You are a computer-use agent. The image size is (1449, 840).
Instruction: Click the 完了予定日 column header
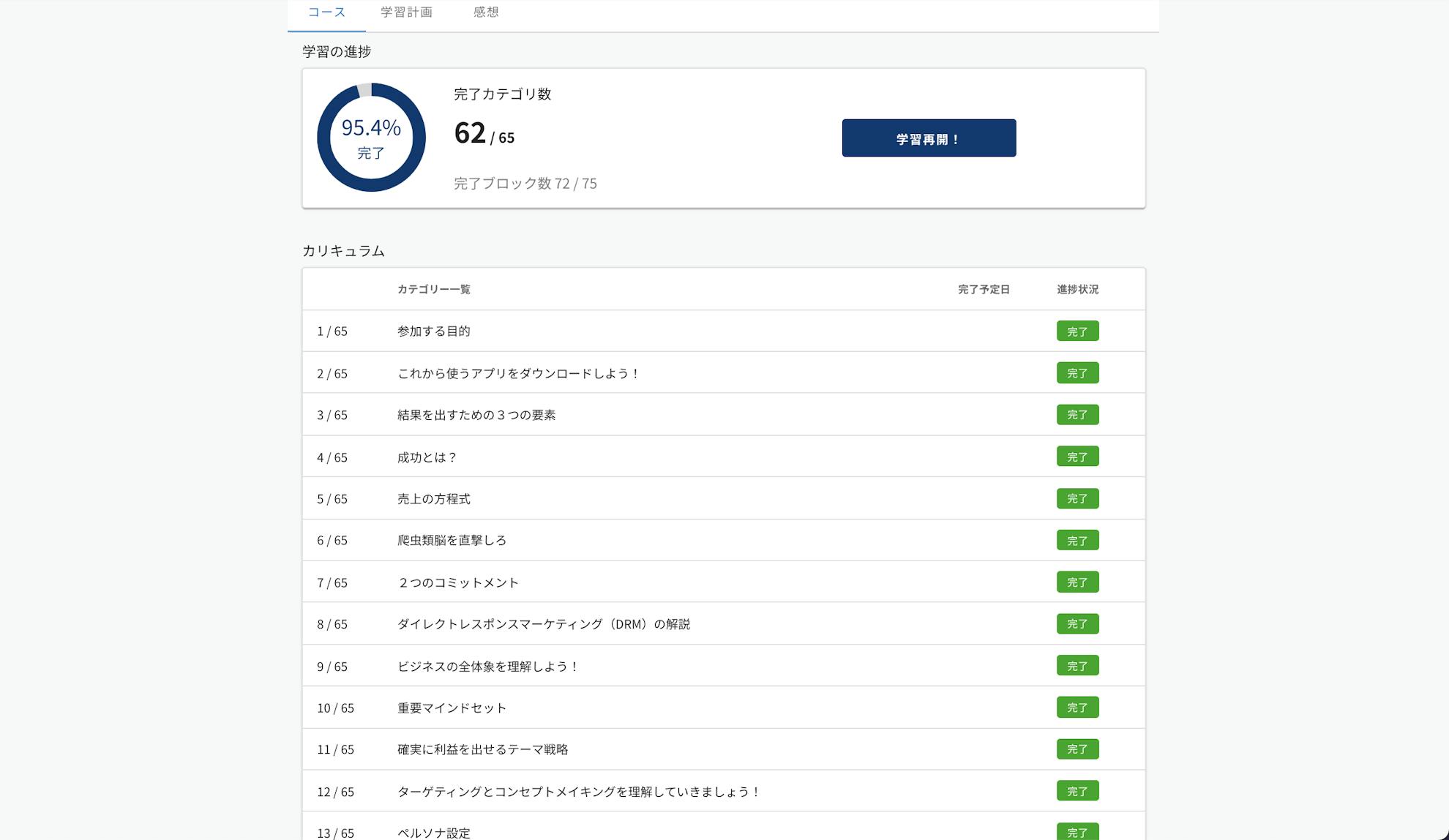(984, 289)
